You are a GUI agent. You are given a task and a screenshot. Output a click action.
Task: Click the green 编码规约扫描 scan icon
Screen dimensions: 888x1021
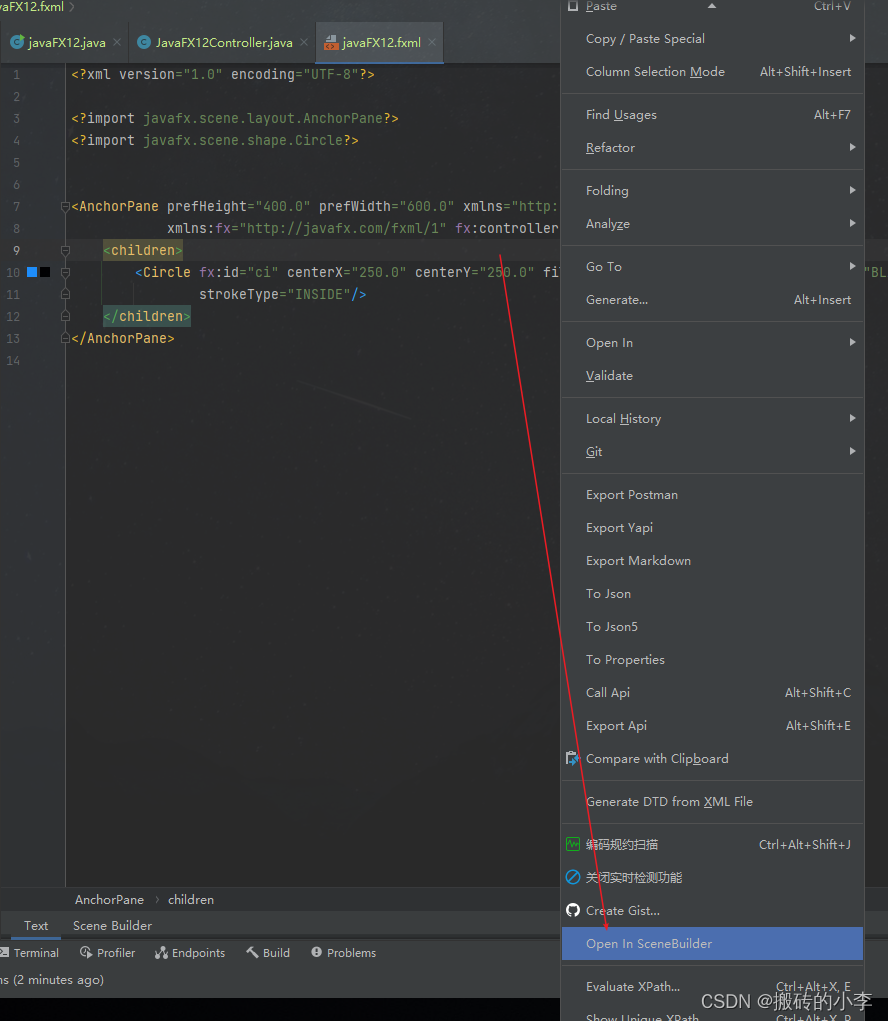573,844
